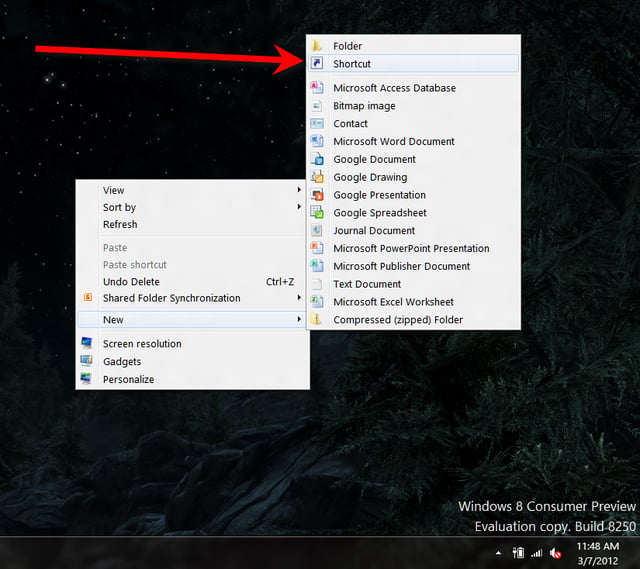The image size is (640, 569).
Task: Create a Microsoft PowerPoint Presentation
Action: (413, 248)
